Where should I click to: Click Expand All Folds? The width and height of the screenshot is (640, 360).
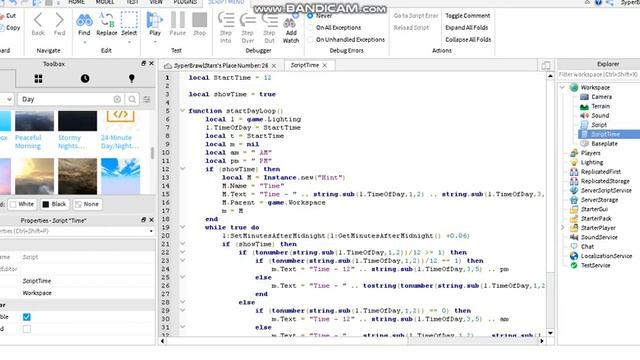467,28
